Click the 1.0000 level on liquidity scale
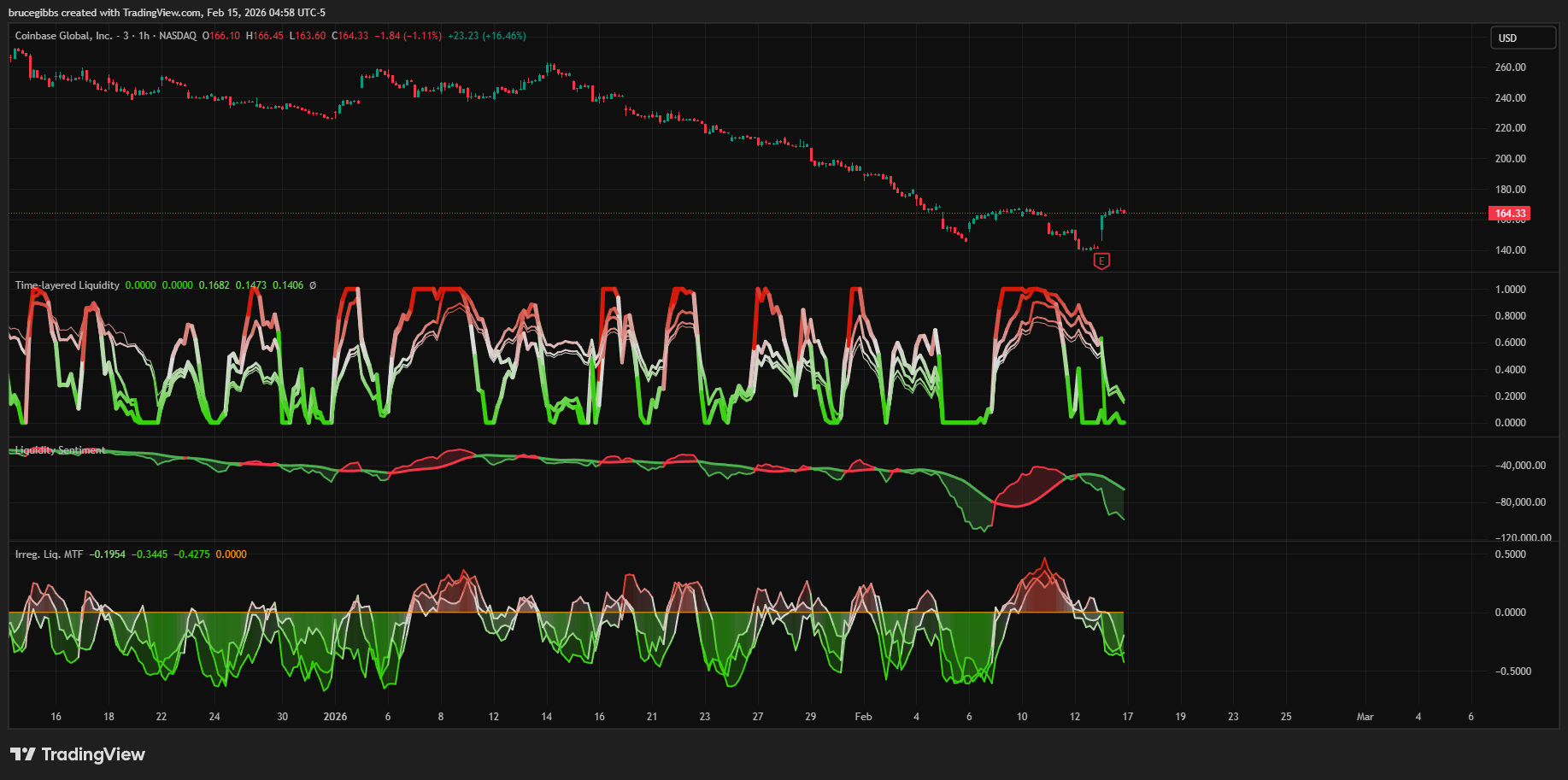This screenshot has width=1568, height=780. [1510, 290]
